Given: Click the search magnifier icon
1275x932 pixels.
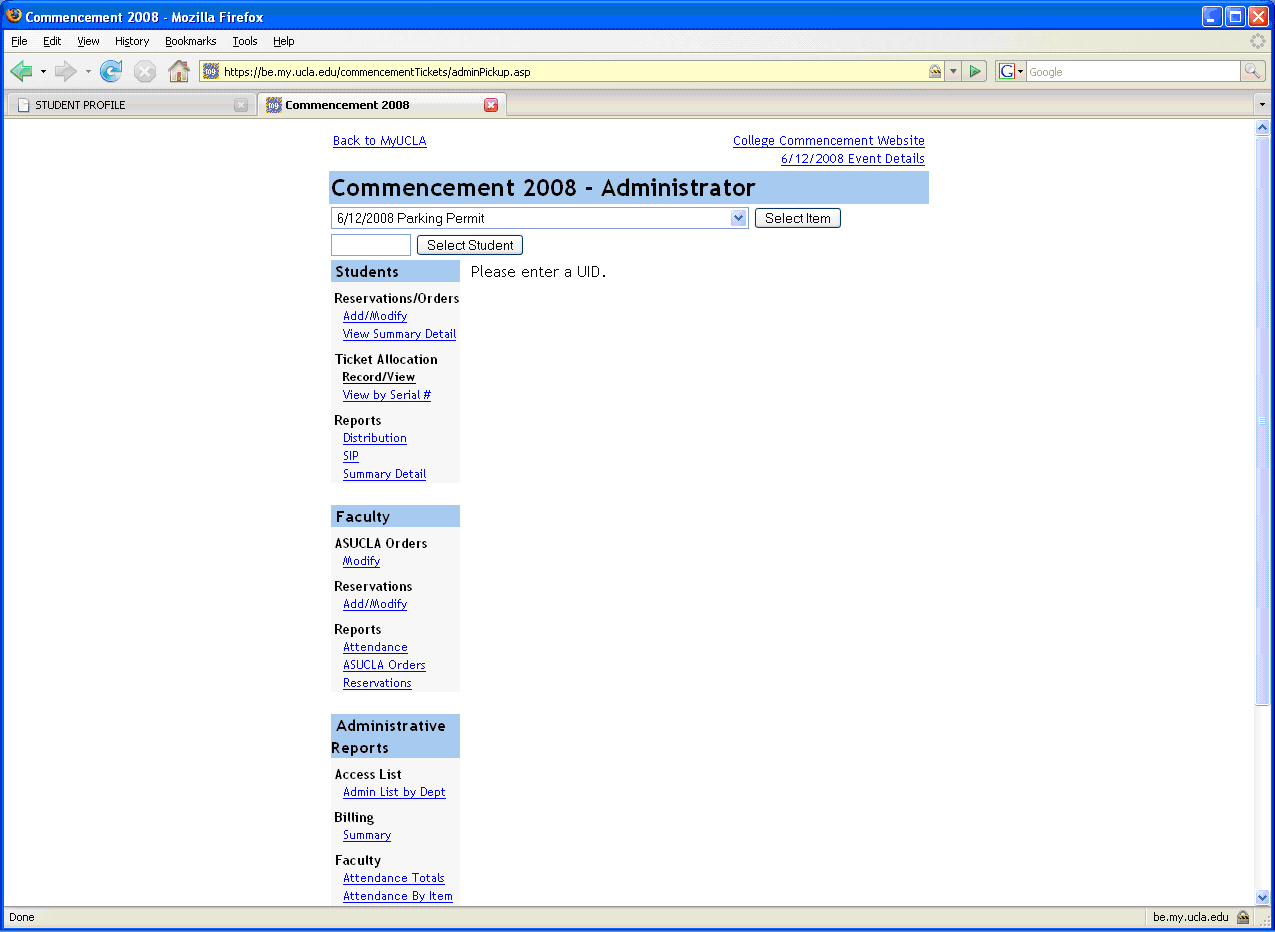Looking at the screenshot, I should 1252,71.
